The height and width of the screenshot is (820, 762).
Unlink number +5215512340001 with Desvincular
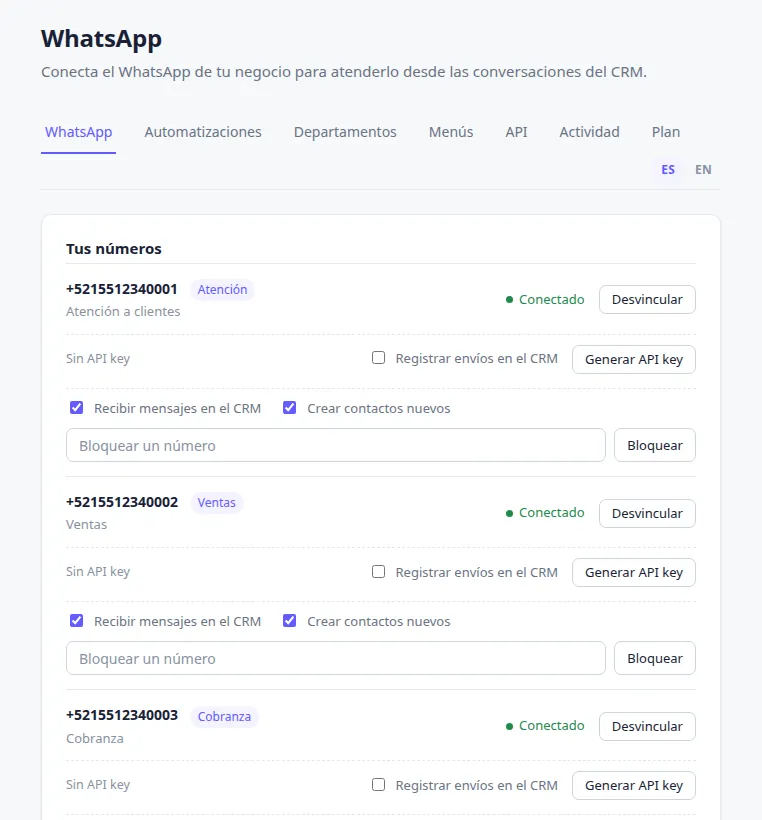[x=647, y=300]
